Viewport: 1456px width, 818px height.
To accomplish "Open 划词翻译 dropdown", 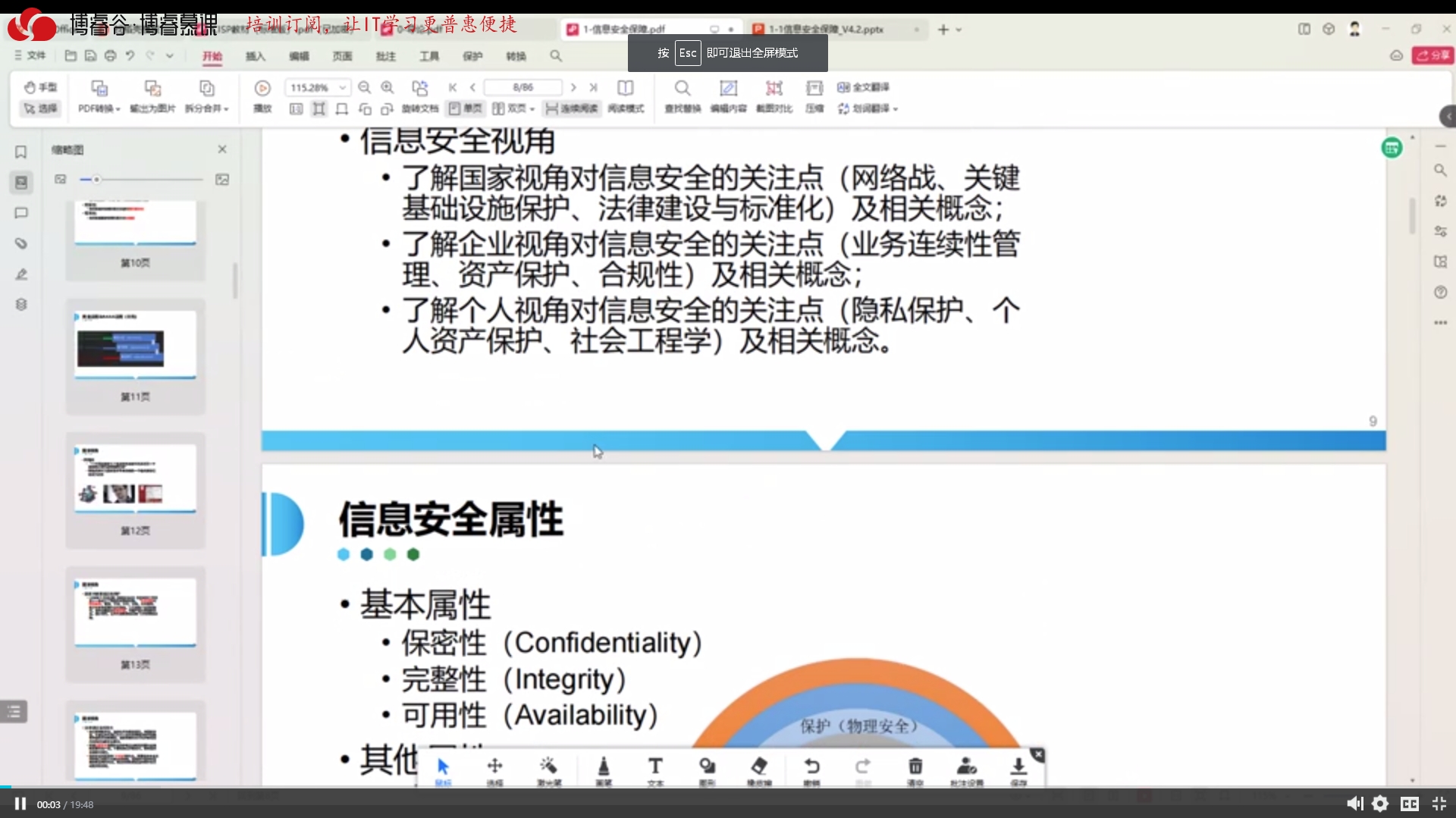I will 868,108.
